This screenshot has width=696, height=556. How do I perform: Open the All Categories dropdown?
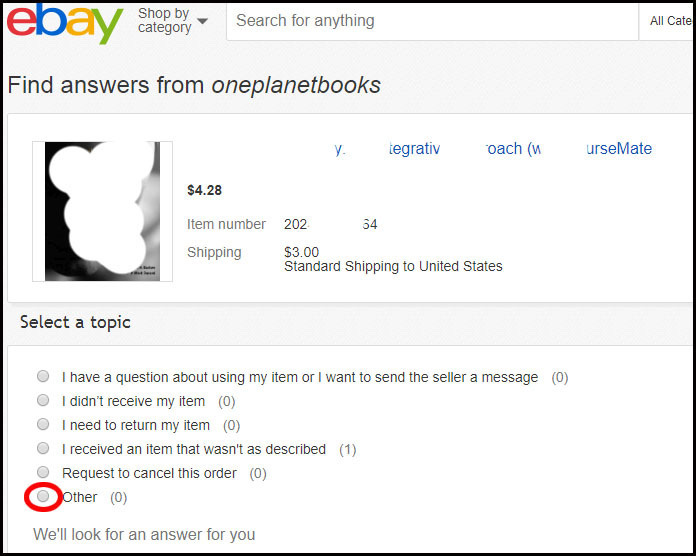pos(667,21)
